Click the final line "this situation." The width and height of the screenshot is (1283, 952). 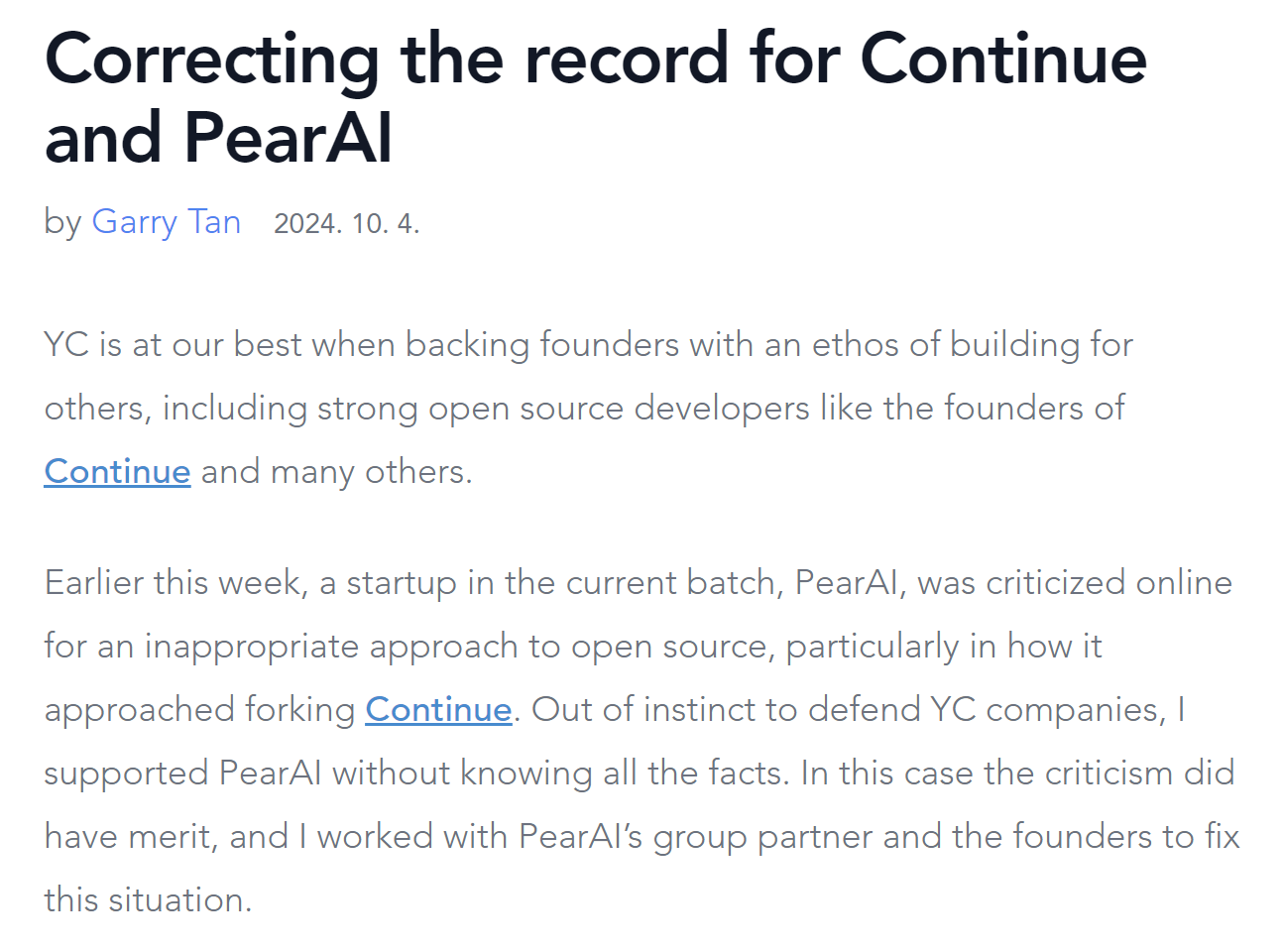(148, 899)
